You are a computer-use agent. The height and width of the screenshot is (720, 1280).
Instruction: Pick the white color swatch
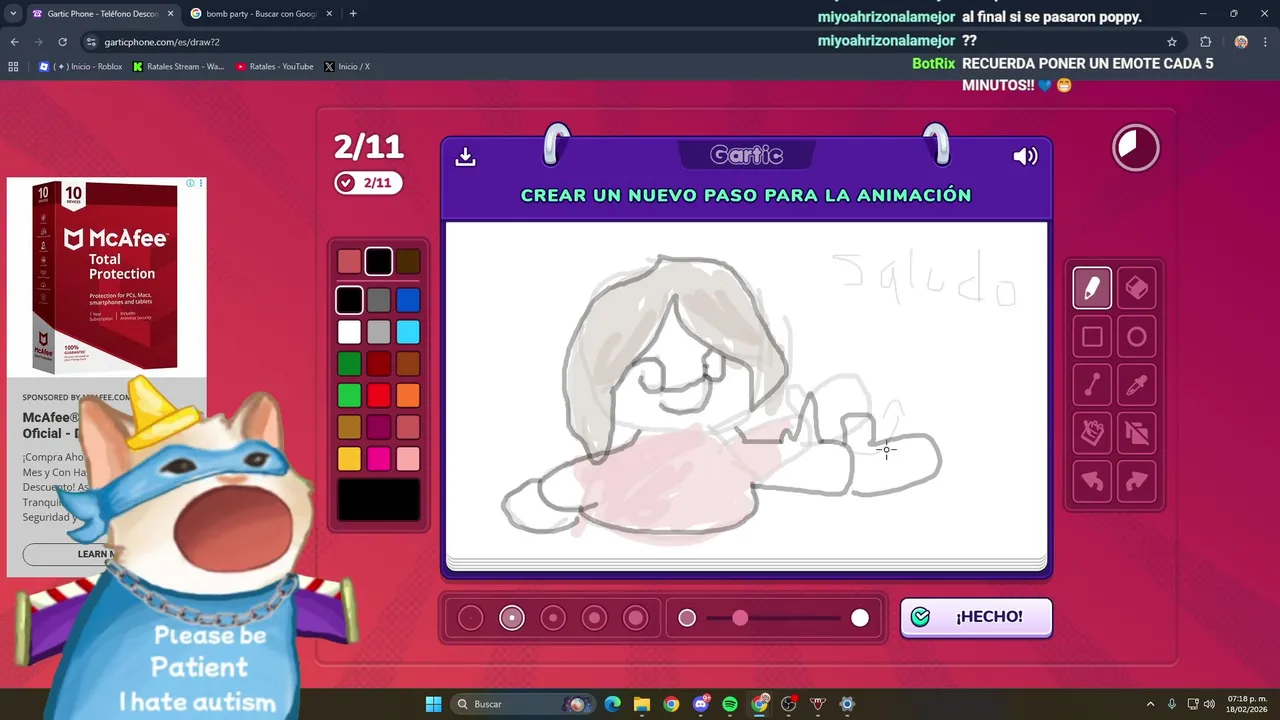[x=349, y=332]
